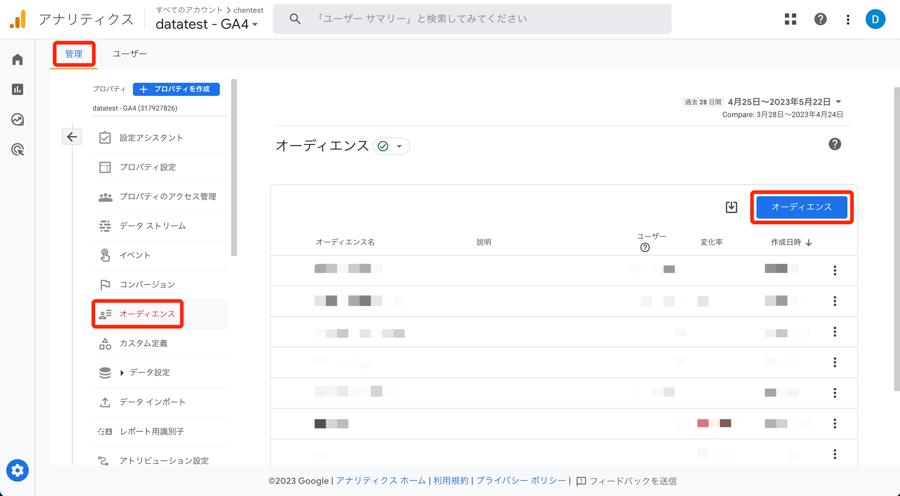Click the blue オーディエンス button

[801, 207]
